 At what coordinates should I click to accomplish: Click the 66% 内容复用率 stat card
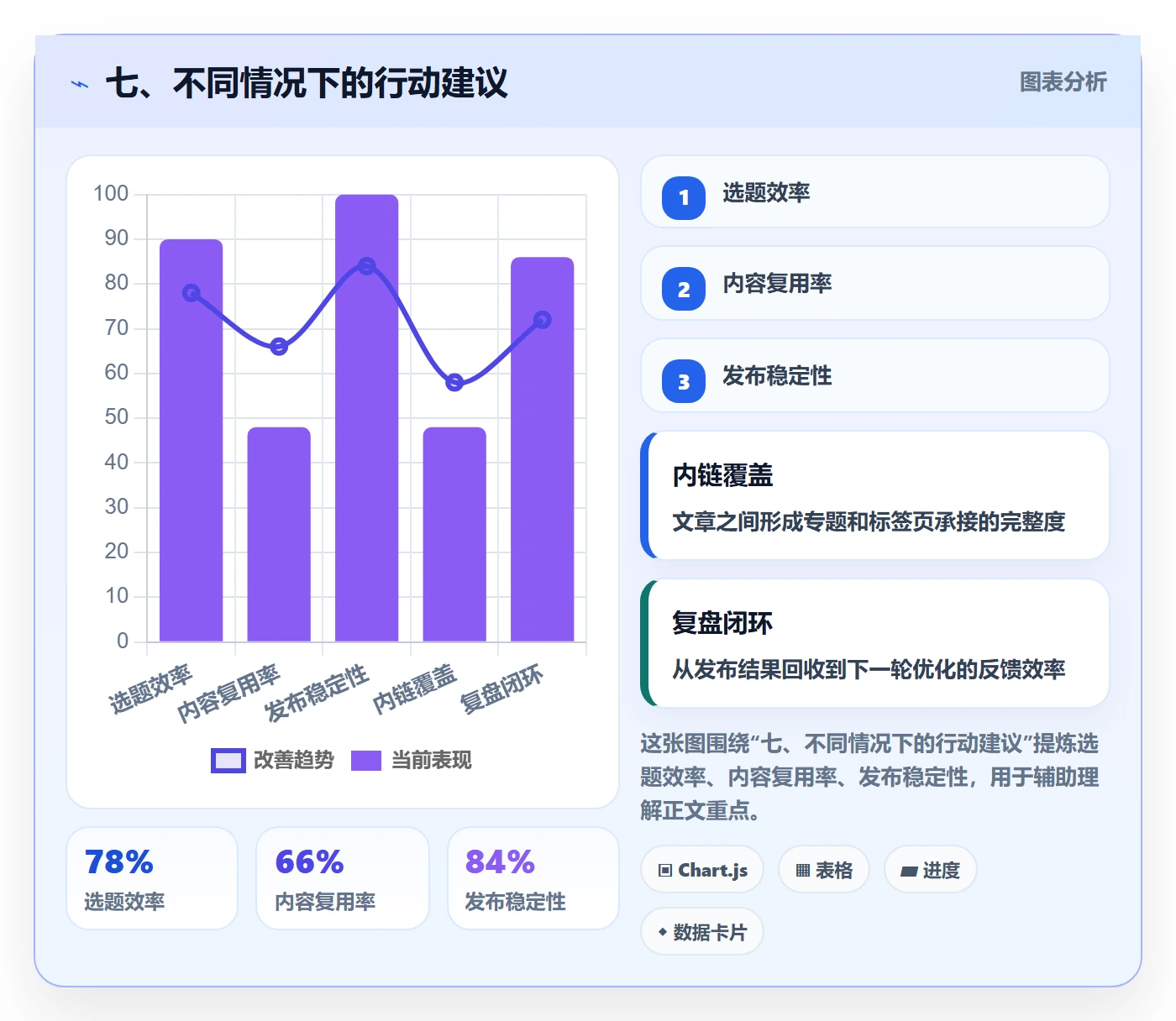343,878
